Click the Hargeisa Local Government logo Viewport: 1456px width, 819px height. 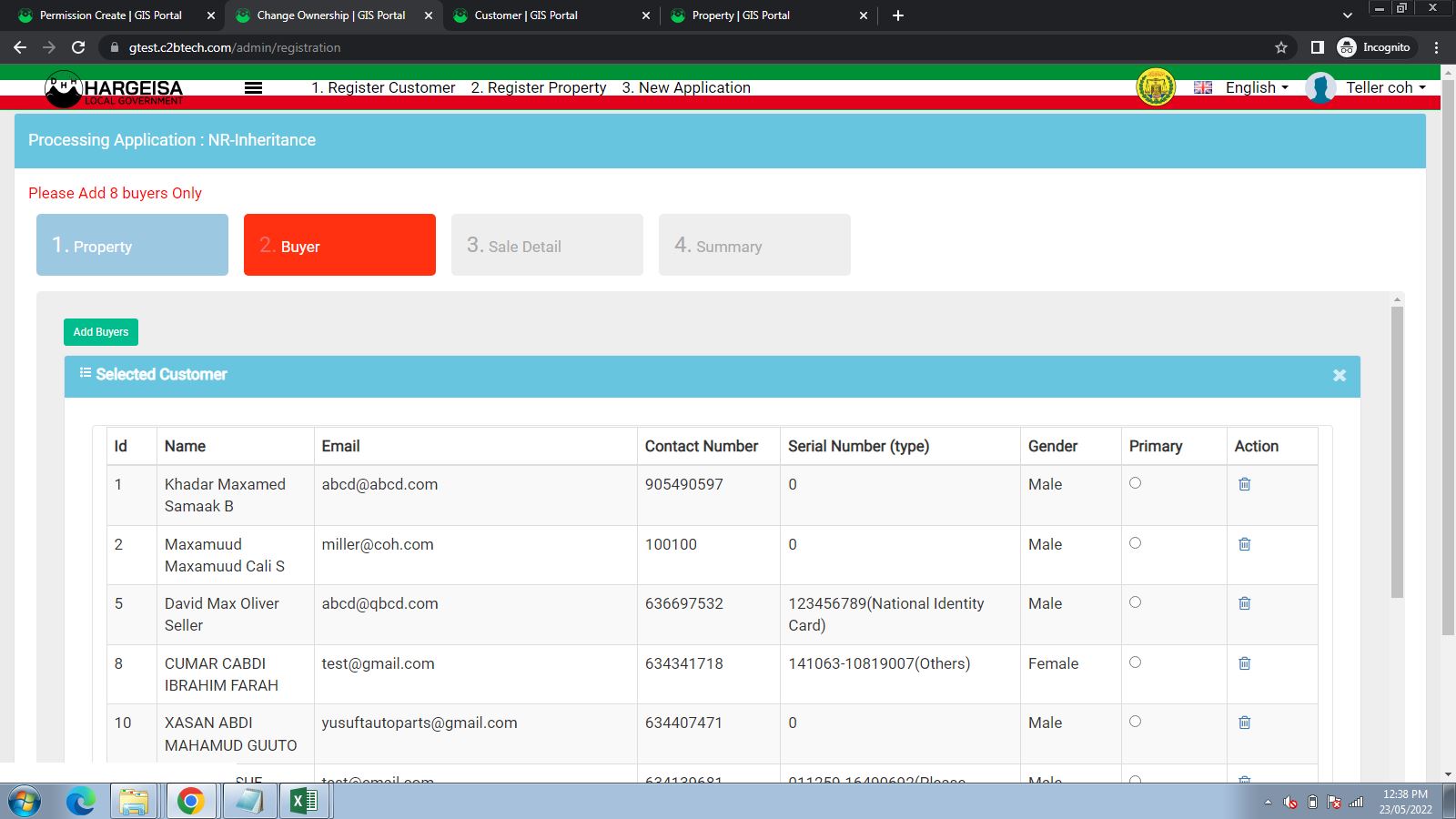click(x=115, y=89)
